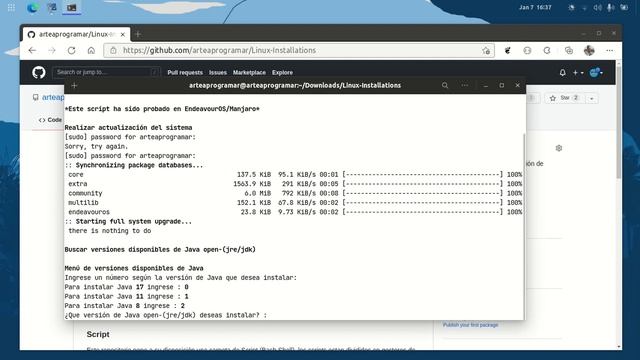Add a new tab in the terminal window
The image size is (640, 360).
[x=74, y=85]
